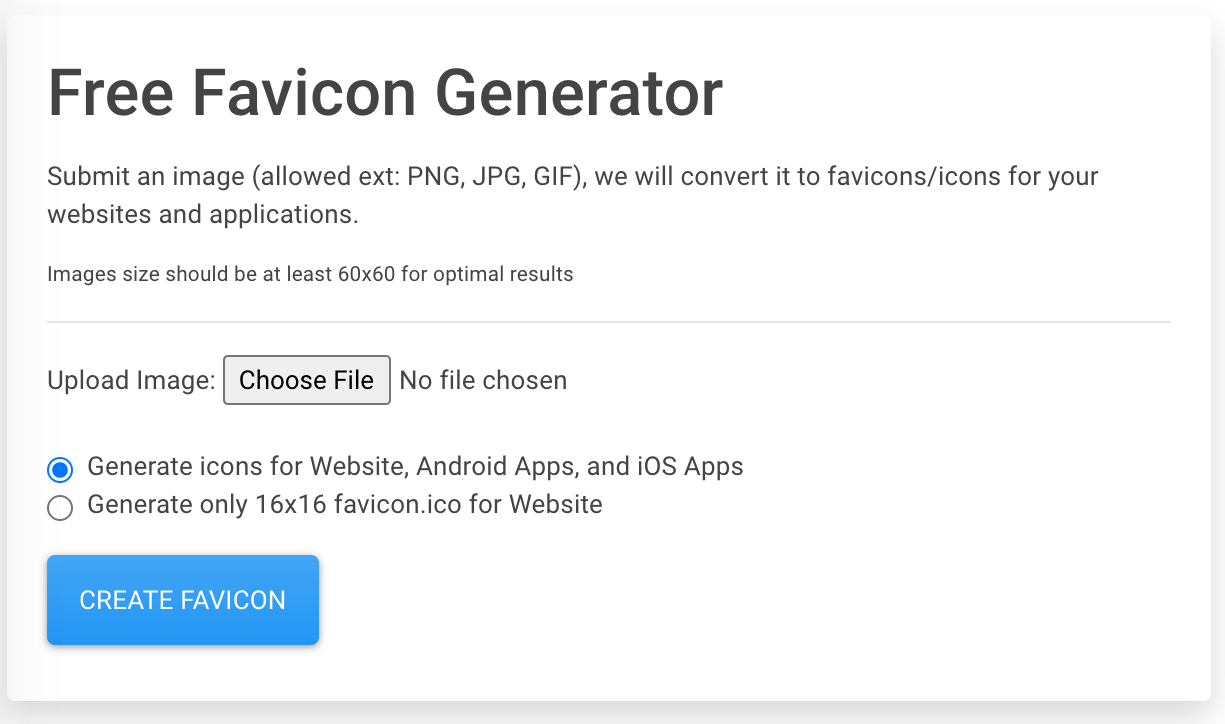Image resolution: width=1225 pixels, height=724 pixels.
Task: Click the '60x60' text in size note
Action: coord(366,274)
